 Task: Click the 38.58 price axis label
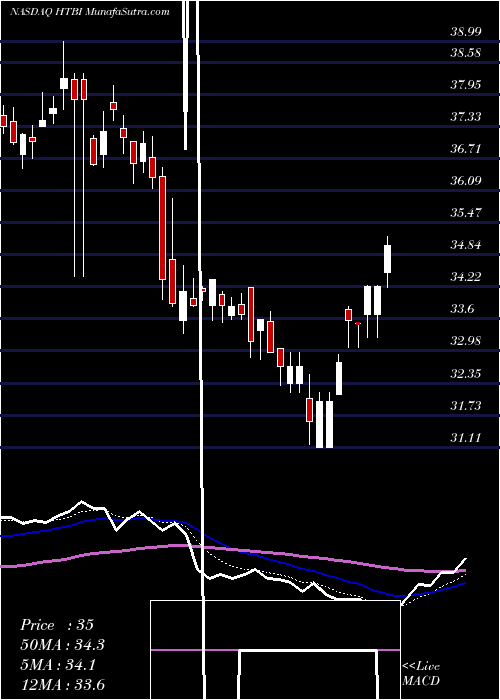pyautogui.click(x=466, y=53)
